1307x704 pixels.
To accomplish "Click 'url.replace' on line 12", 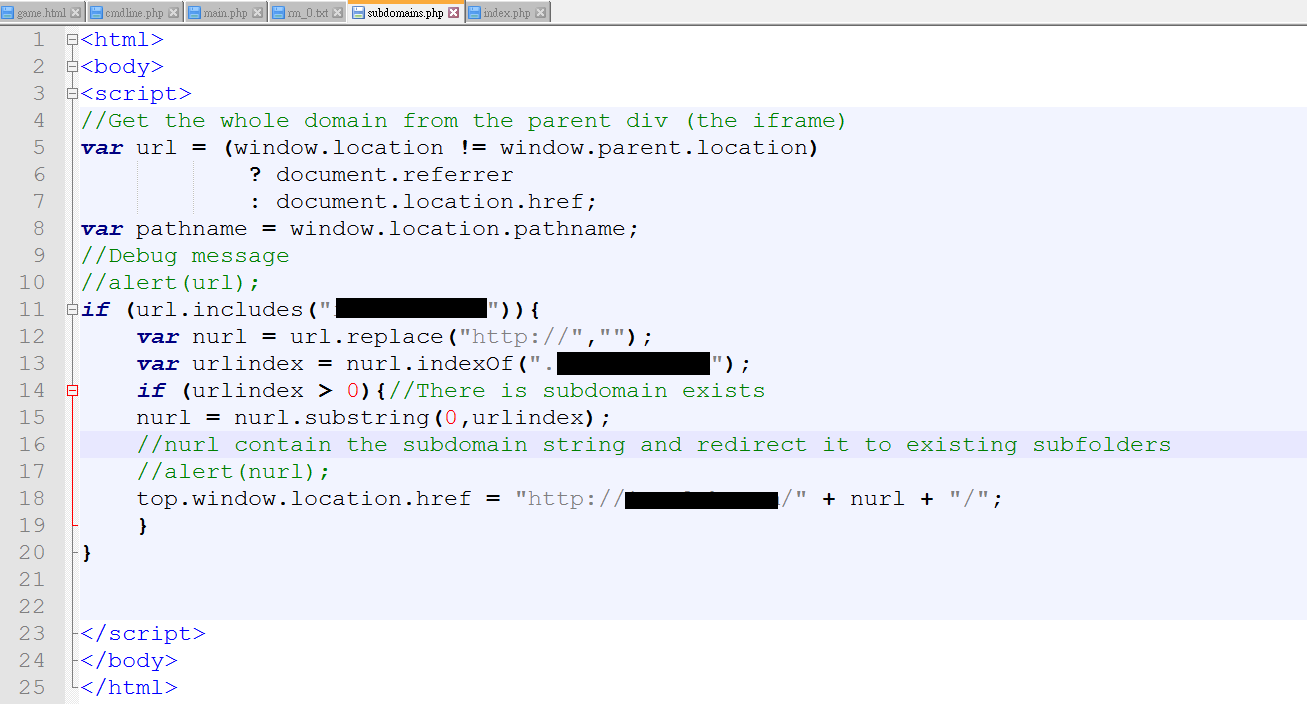I will [367, 337].
